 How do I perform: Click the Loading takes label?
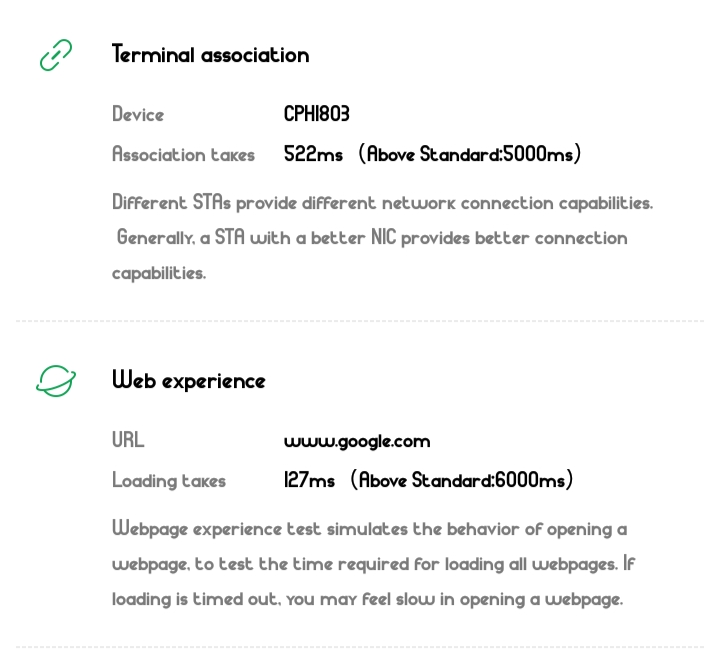(169, 481)
